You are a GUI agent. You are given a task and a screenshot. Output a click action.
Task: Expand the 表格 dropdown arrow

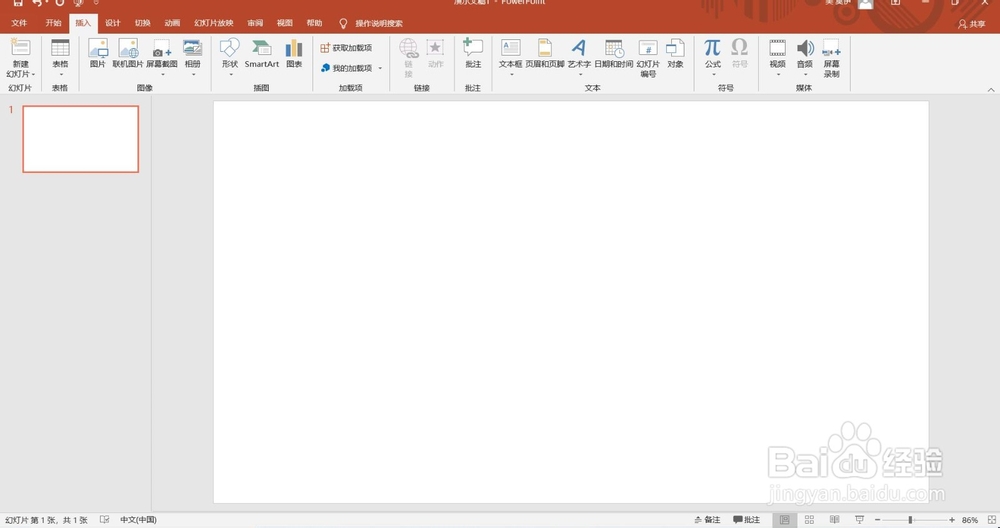61,75
